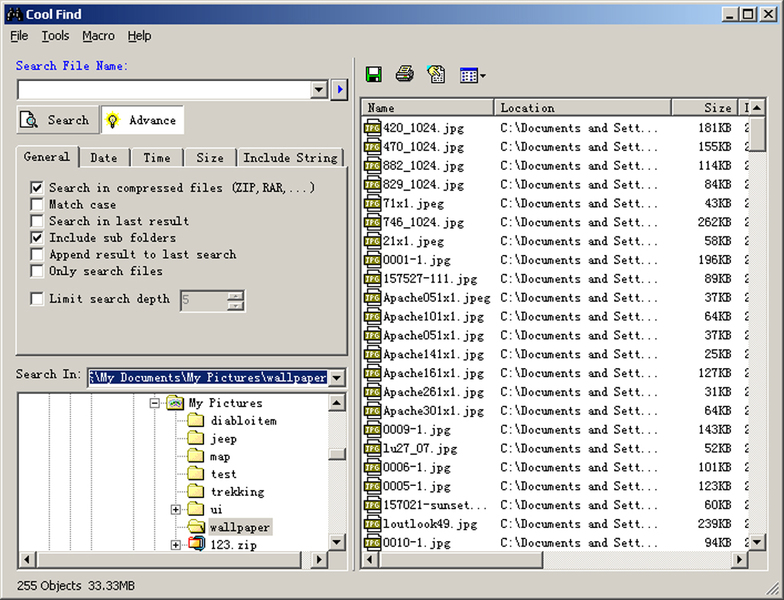Click the printer icon in the toolbar
The height and width of the screenshot is (600, 784).
(404, 74)
